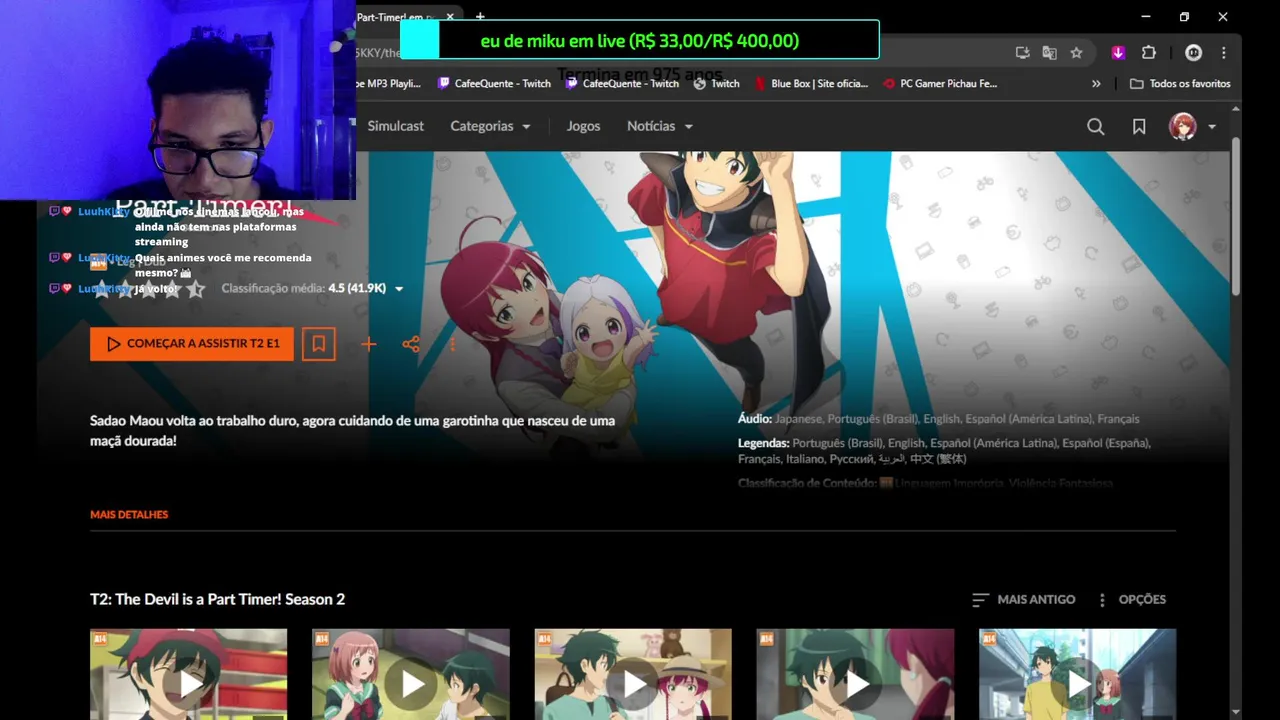Play the first episode thumbnail
The height and width of the screenshot is (720, 1280).
pos(189,674)
